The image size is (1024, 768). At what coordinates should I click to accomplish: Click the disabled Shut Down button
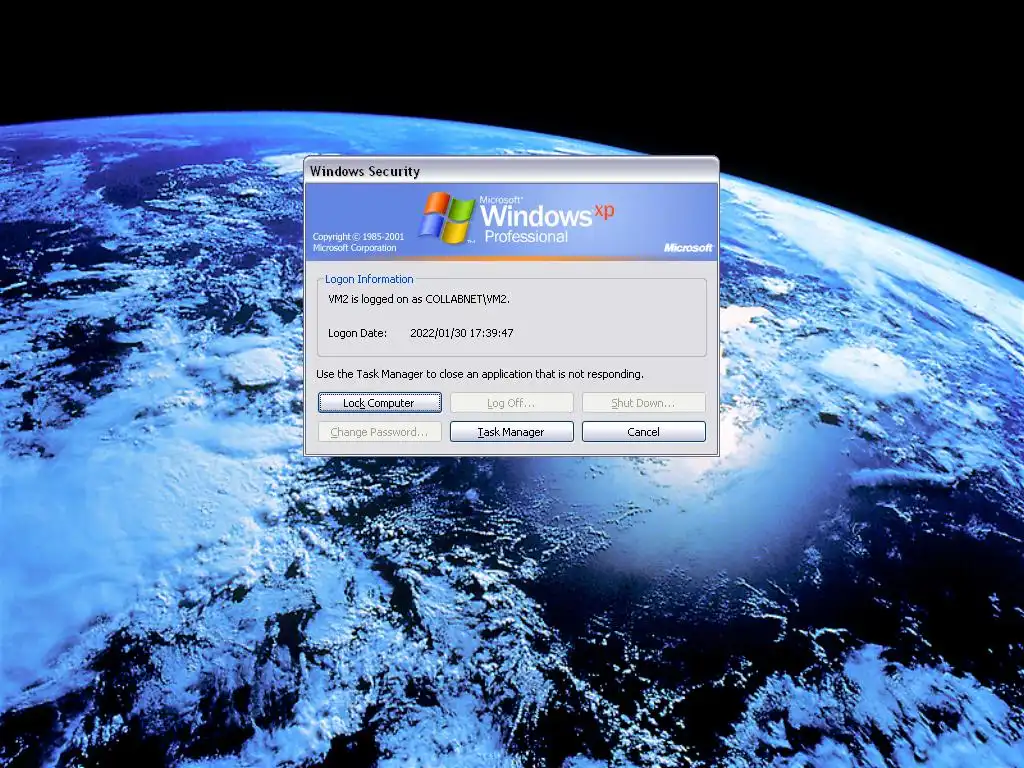coord(643,403)
